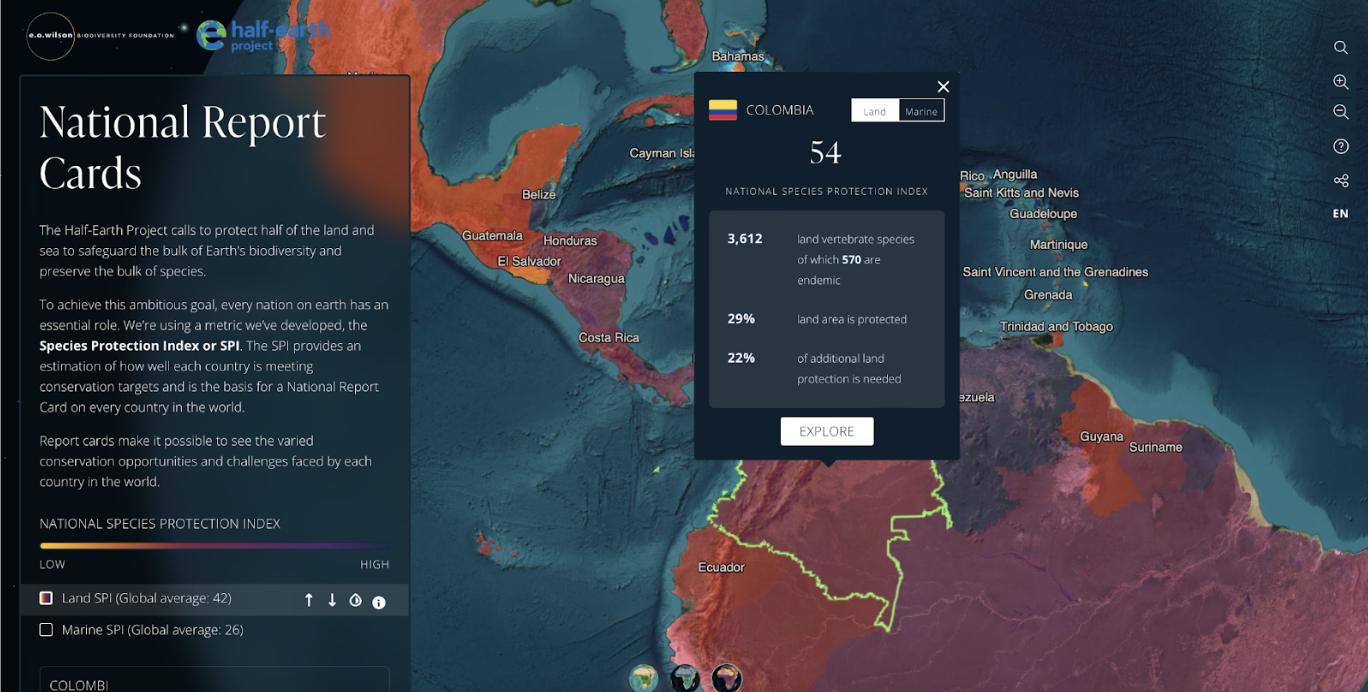Zoom in on the map
This screenshot has height=692, width=1368.
pyautogui.click(x=1341, y=81)
